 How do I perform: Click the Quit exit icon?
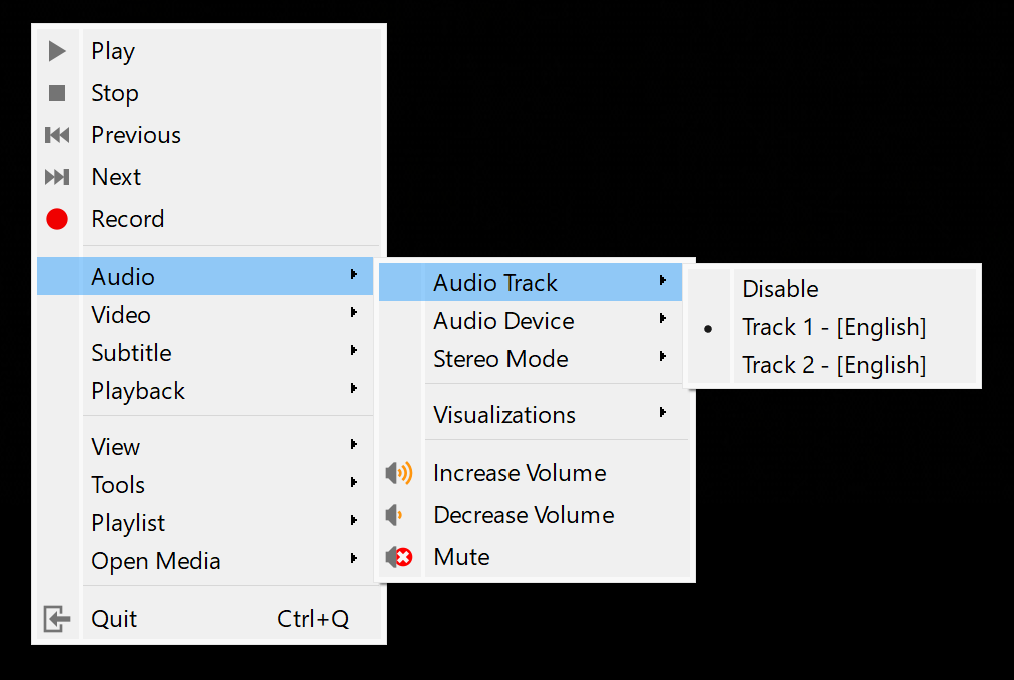[x=57, y=619]
